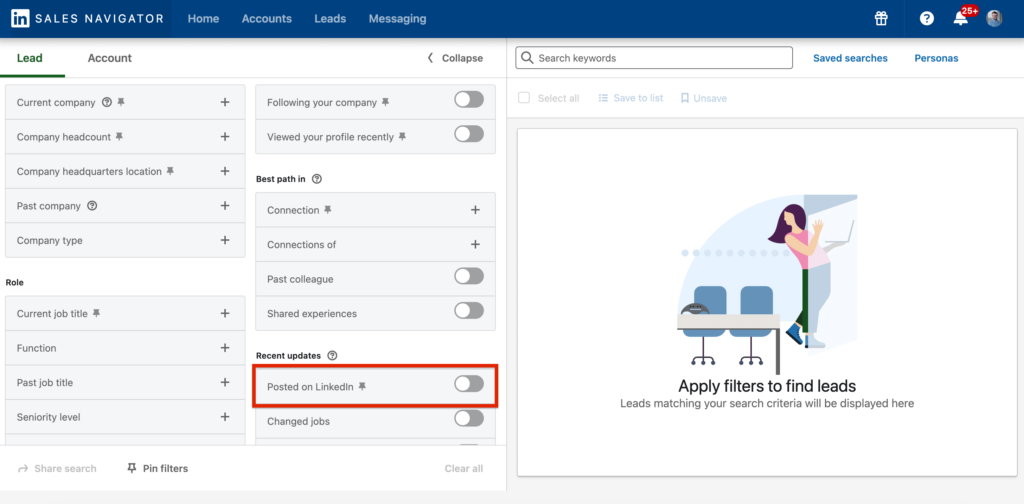
Task: Click the Pin filters button
Action: (157, 468)
